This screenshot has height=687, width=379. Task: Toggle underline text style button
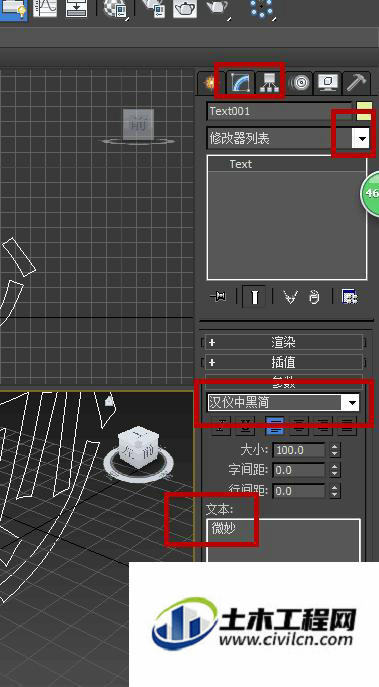point(245,426)
